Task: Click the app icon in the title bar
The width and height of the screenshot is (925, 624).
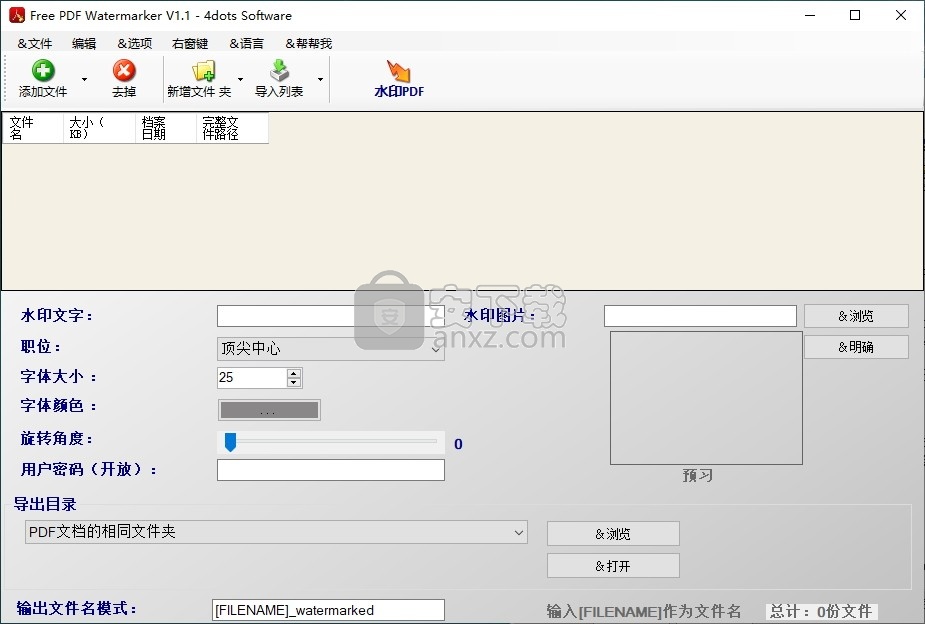Action: coord(17,15)
